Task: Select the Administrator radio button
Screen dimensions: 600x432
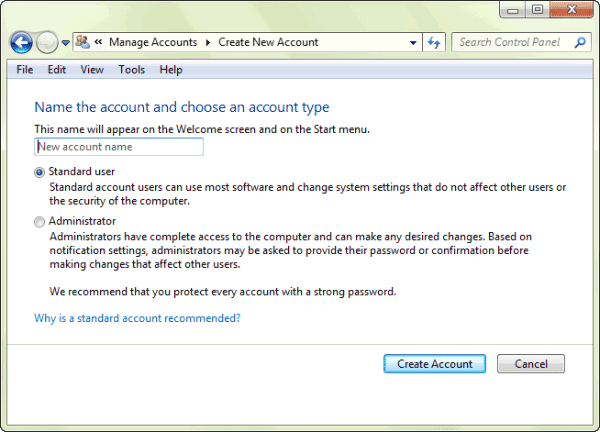Action: pyautogui.click(x=39, y=222)
